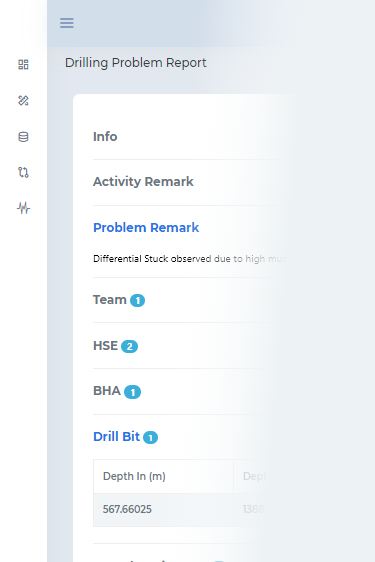The height and width of the screenshot is (562, 375).
Task: Open the database icon in sidebar
Action: (x=23, y=137)
